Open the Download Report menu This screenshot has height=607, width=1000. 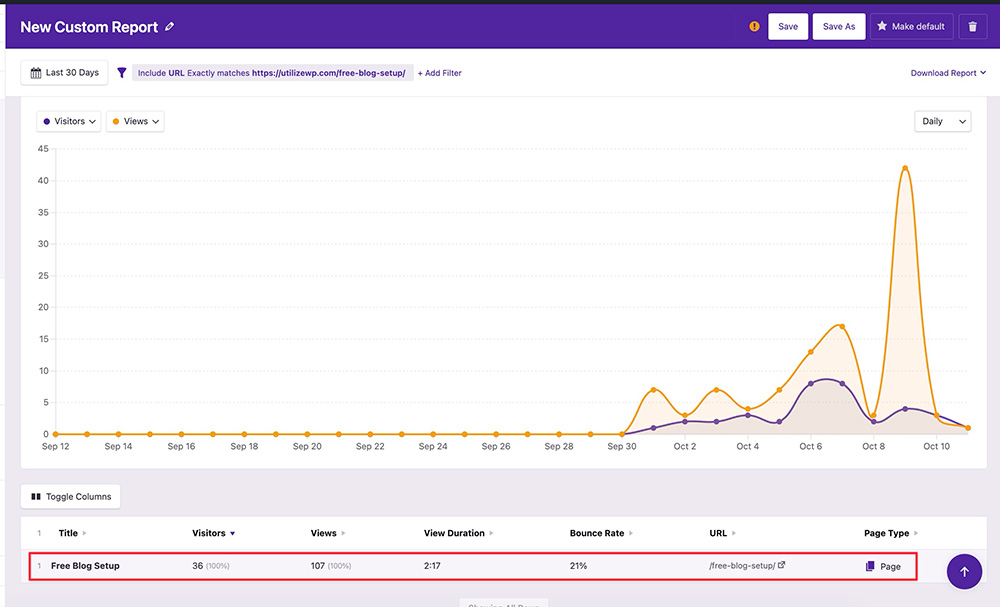948,73
